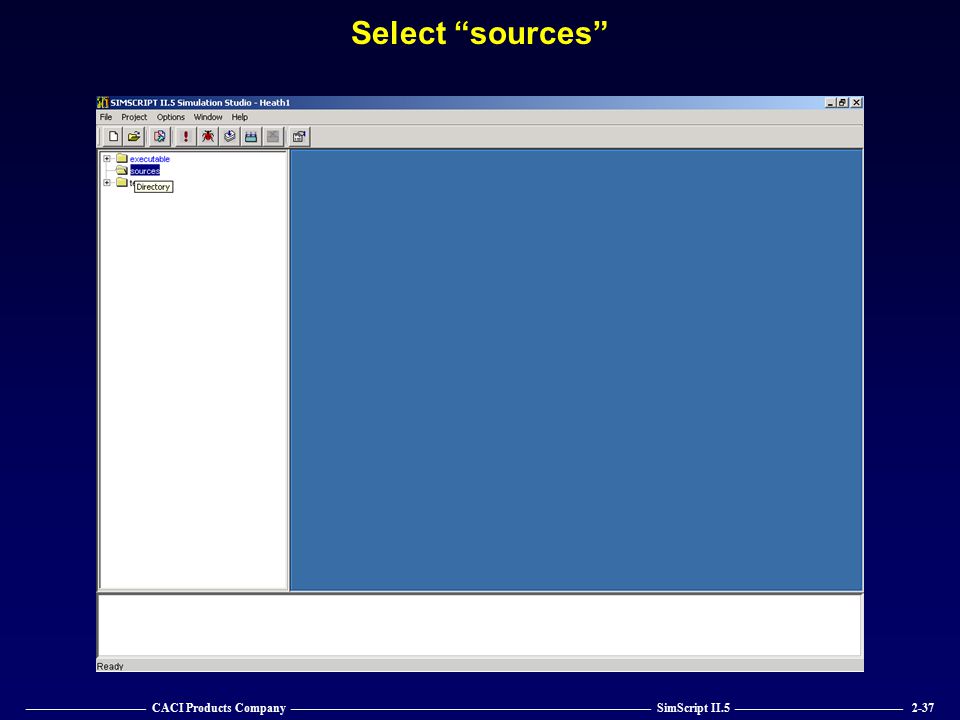Click the Open folder toolbar icon

click(134, 137)
